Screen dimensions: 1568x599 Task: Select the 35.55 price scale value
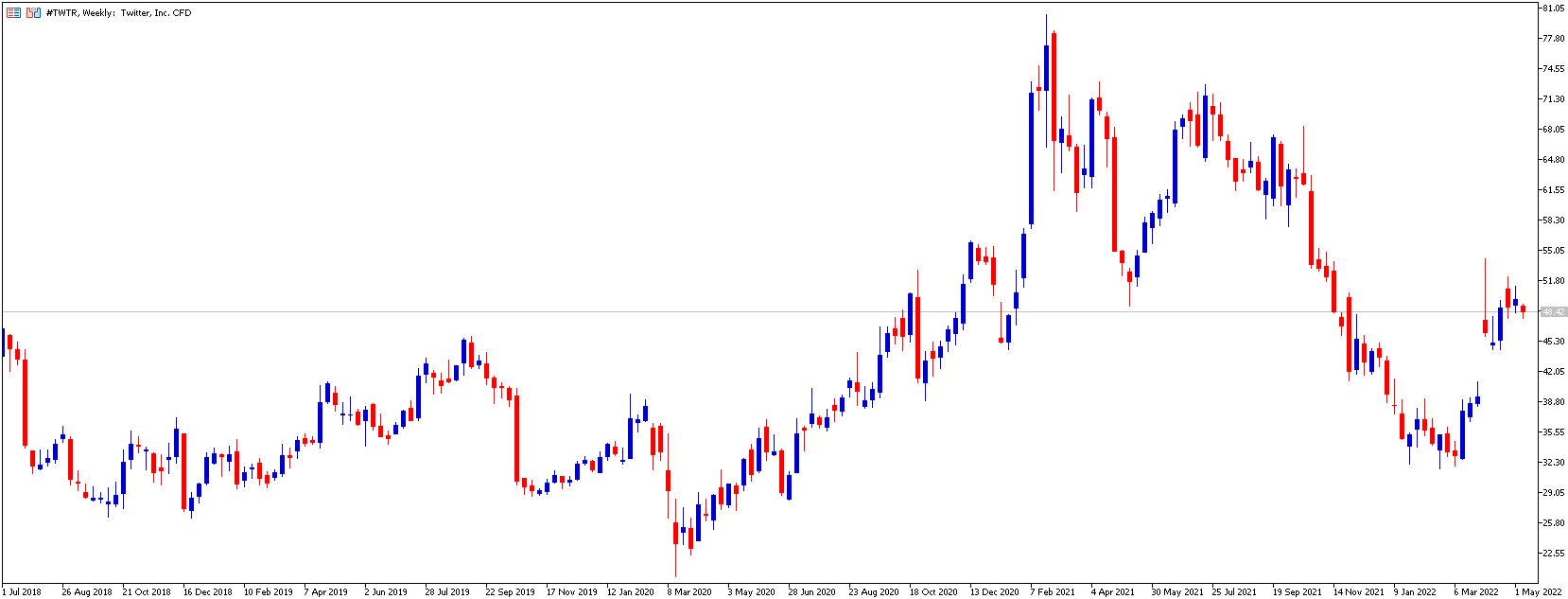pyautogui.click(x=1552, y=432)
